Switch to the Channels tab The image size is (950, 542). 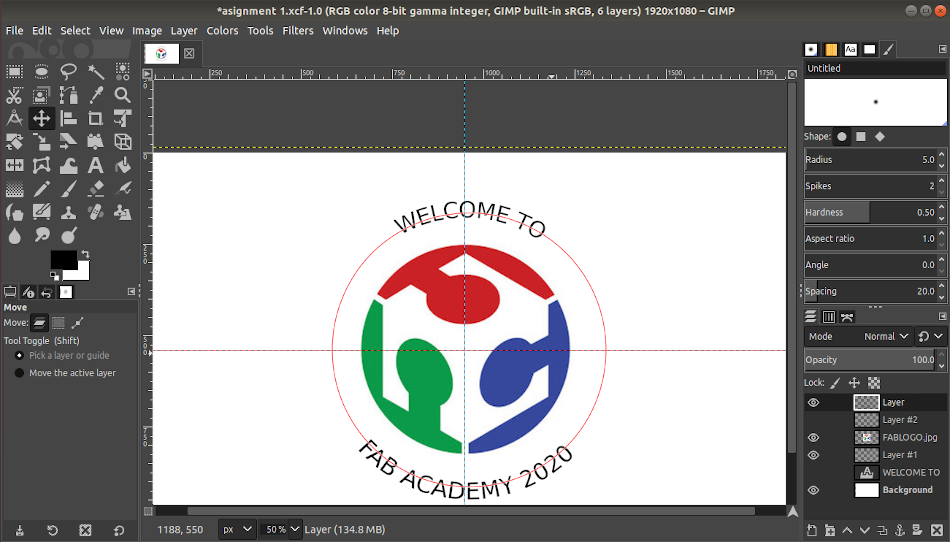(x=829, y=317)
